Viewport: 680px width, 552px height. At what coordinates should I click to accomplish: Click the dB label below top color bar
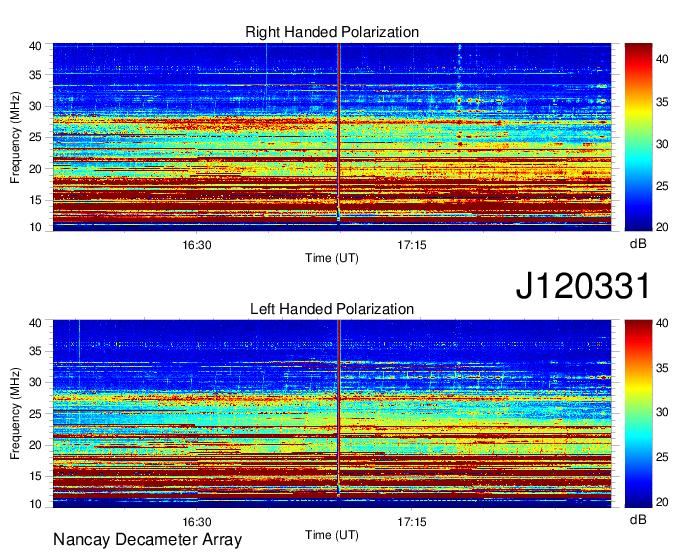point(638,244)
